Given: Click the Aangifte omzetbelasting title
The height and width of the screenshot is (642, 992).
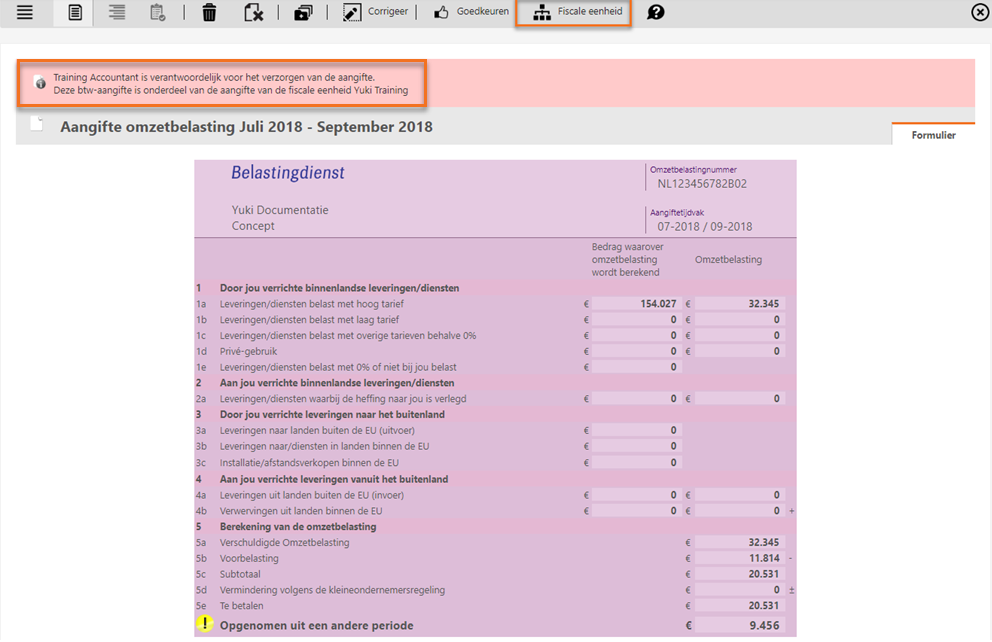Looking at the screenshot, I should (x=246, y=127).
